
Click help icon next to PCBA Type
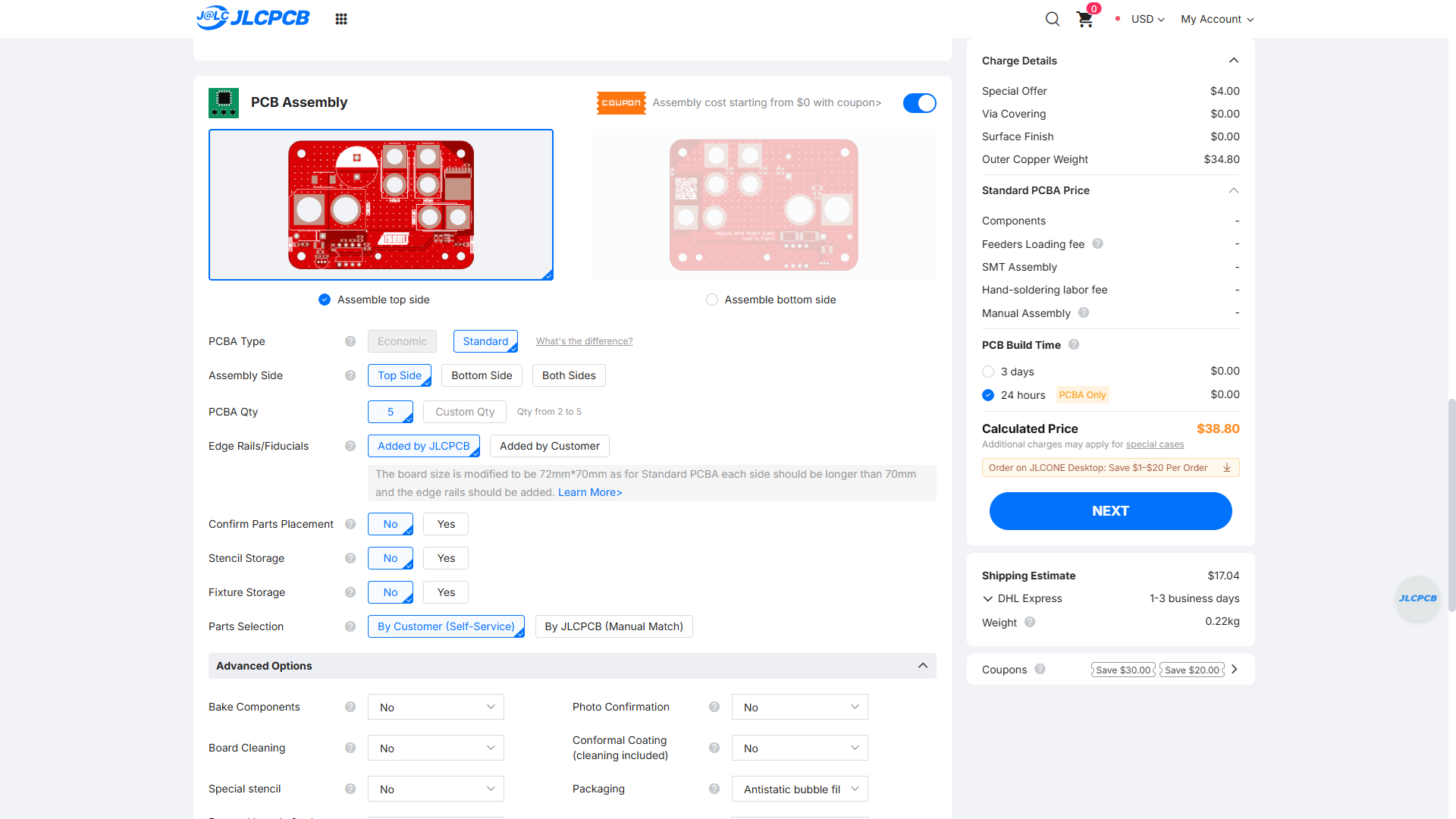click(x=350, y=341)
